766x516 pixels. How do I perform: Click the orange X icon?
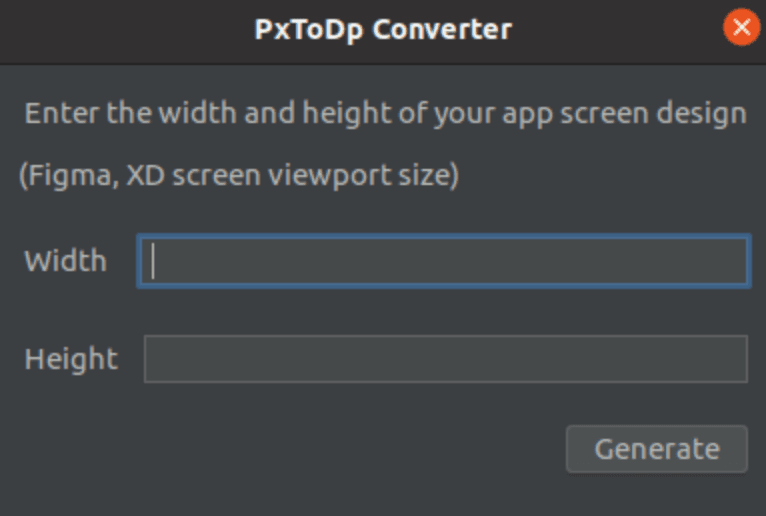pos(742,27)
